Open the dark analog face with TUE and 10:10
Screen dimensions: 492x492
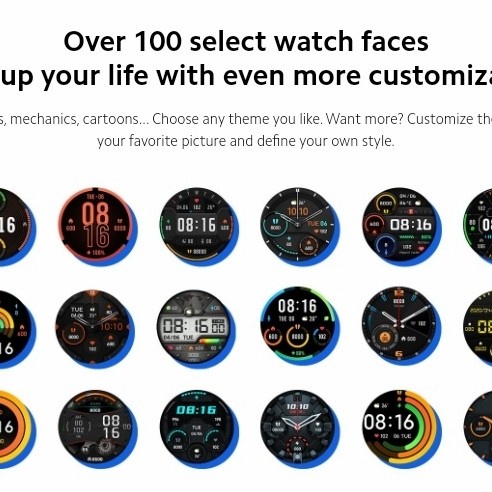(95, 328)
